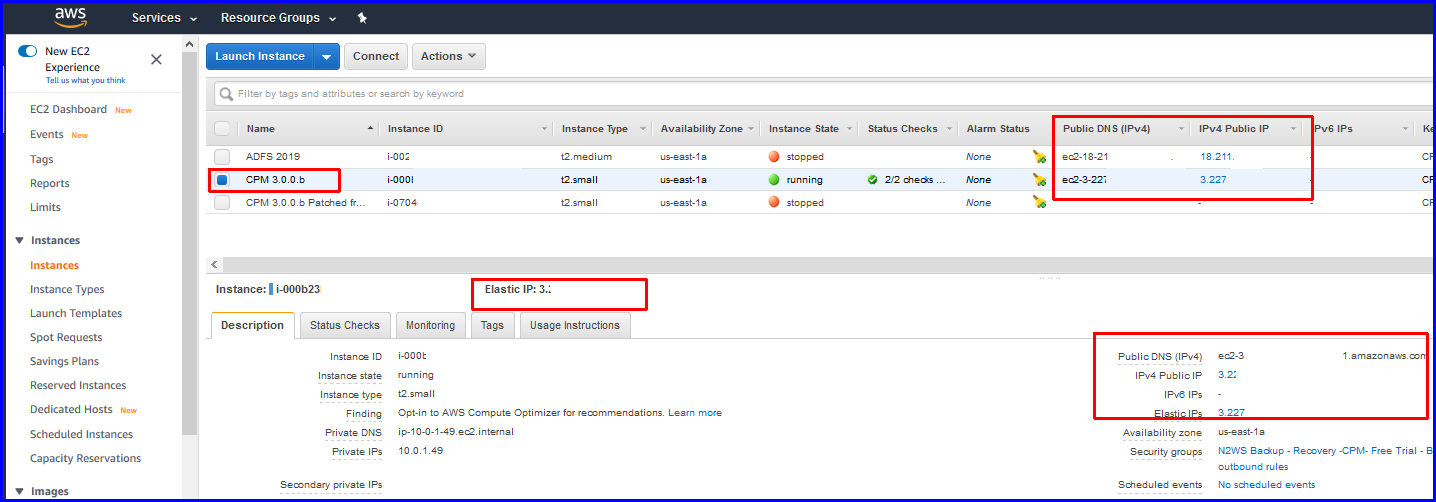Open Limits in the sidebar
The height and width of the screenshot is (502, 1436).
(45, 208)
